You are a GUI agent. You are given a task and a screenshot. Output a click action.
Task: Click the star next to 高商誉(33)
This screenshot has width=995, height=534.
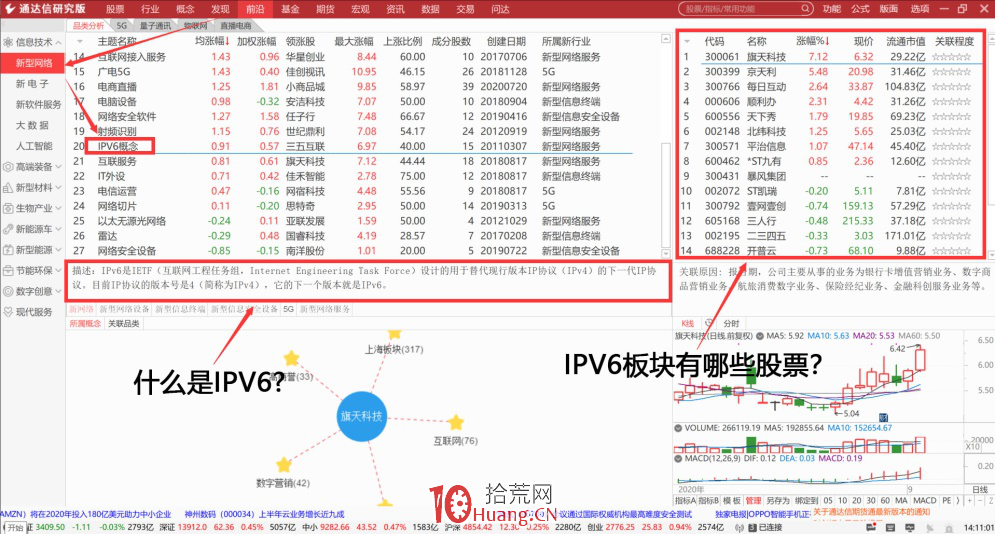(291, 359)
